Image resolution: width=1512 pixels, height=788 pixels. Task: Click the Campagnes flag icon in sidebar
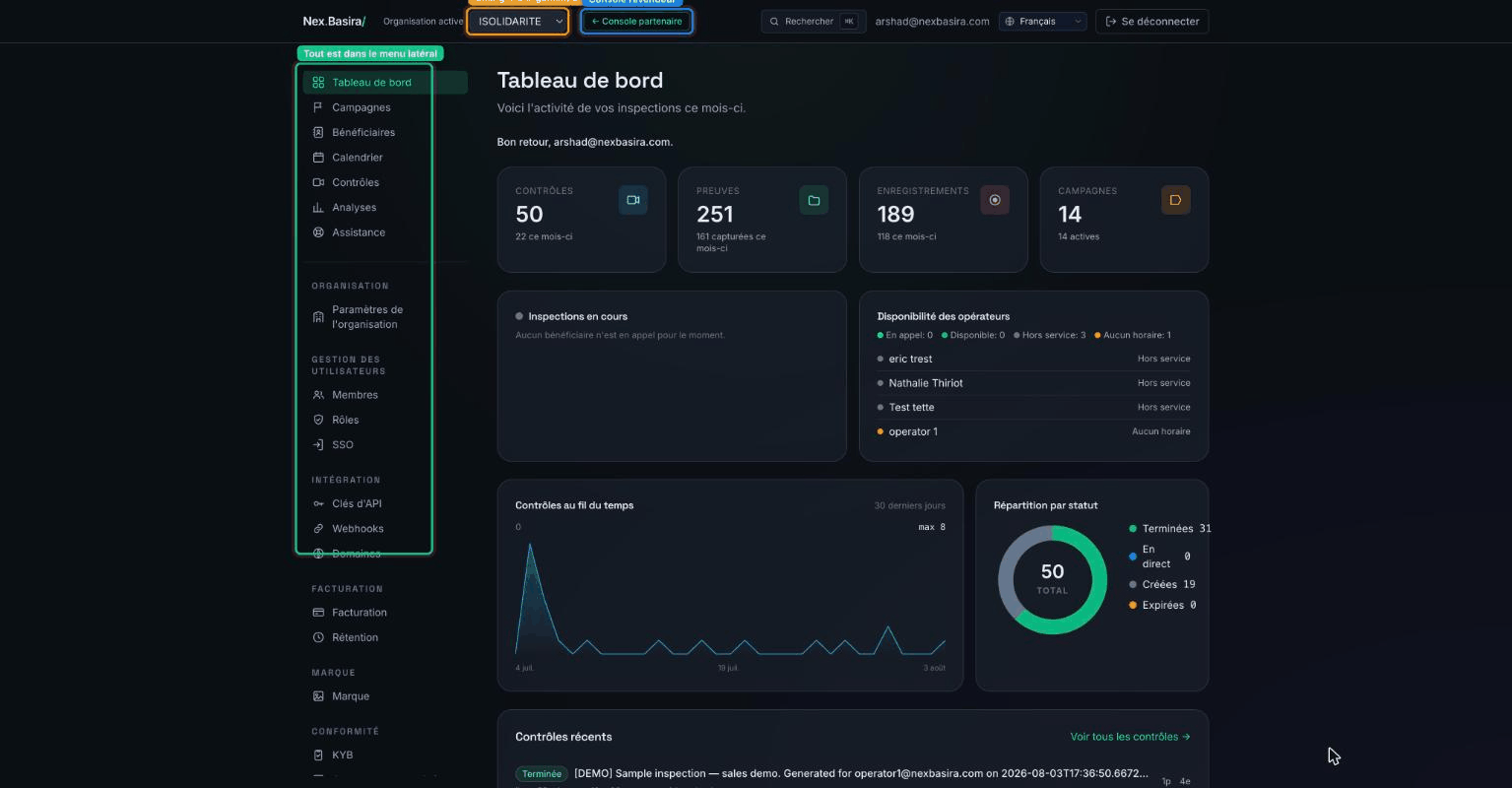click(318, 107)
